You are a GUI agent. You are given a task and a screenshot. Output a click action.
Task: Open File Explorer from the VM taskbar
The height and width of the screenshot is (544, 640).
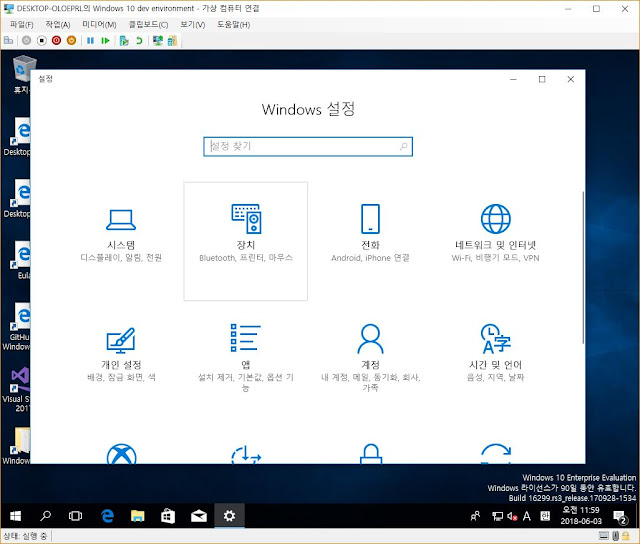click(x=138, y=516)
